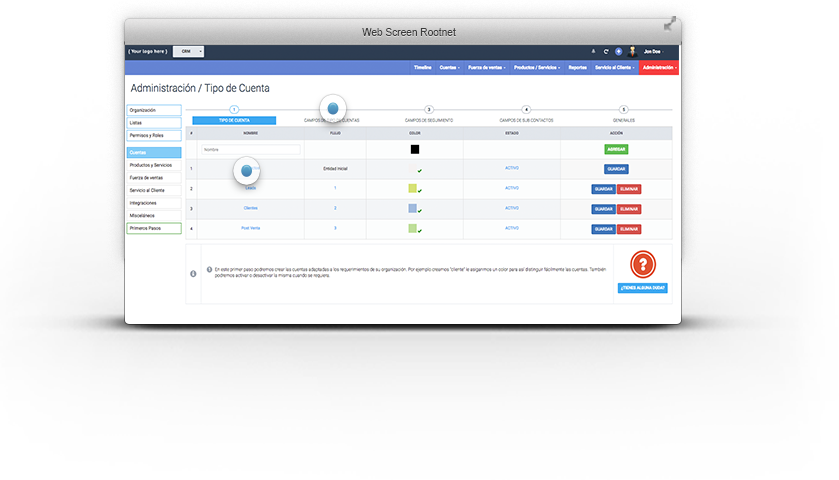Toggle ACTIVO status on Leads row
The height and width of the screenshot is (480, 839).
[x=512, y=188]
